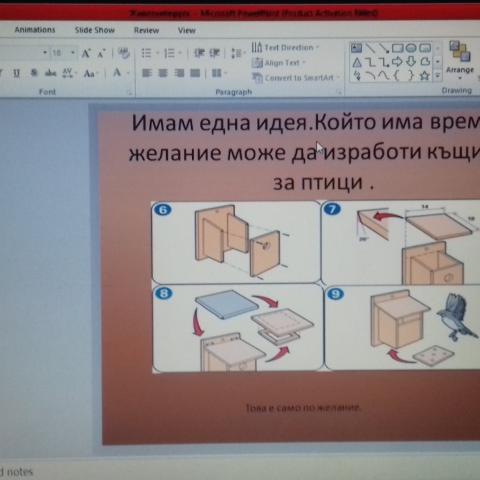Open the Text Direction dropdown
The width and height of the screenshot is (480, 480).
(285, 47)
